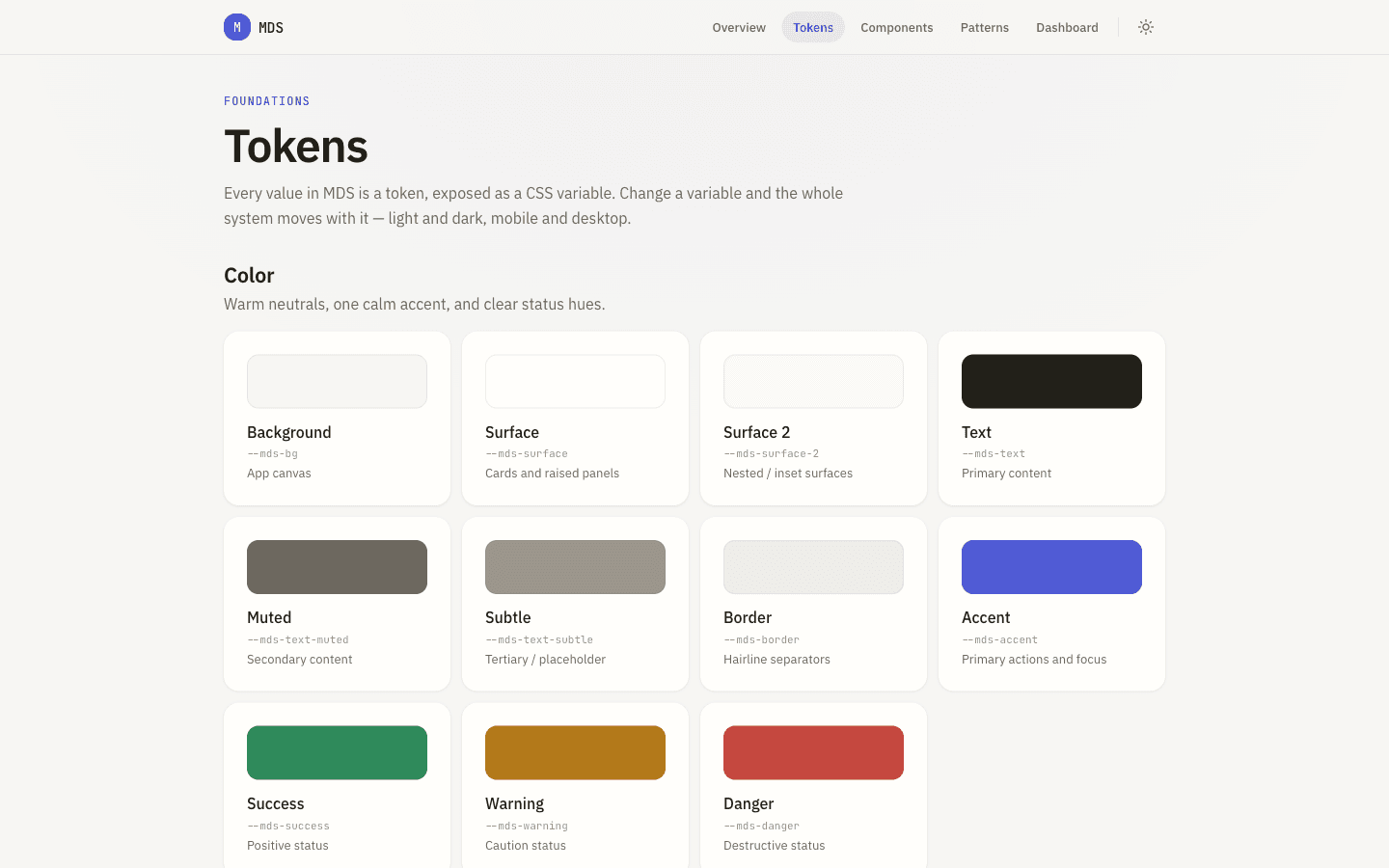Click 'Tertiary / placeholder' text

point(545,660)
